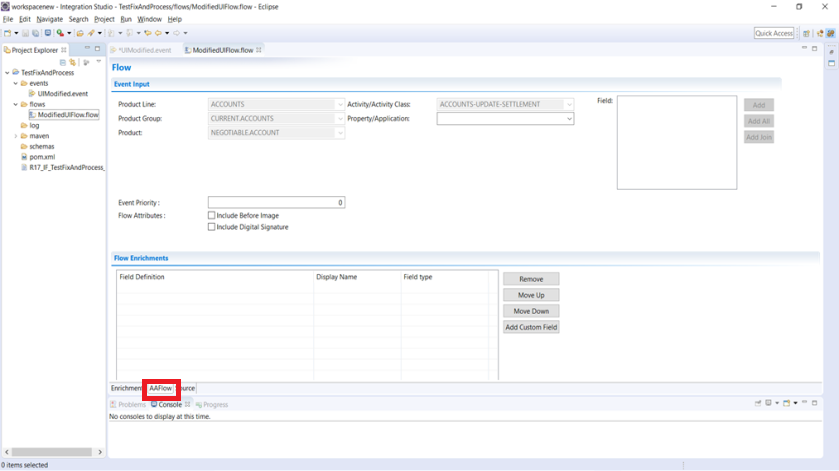Click the Save toolbar icon

tap(23, 33)
